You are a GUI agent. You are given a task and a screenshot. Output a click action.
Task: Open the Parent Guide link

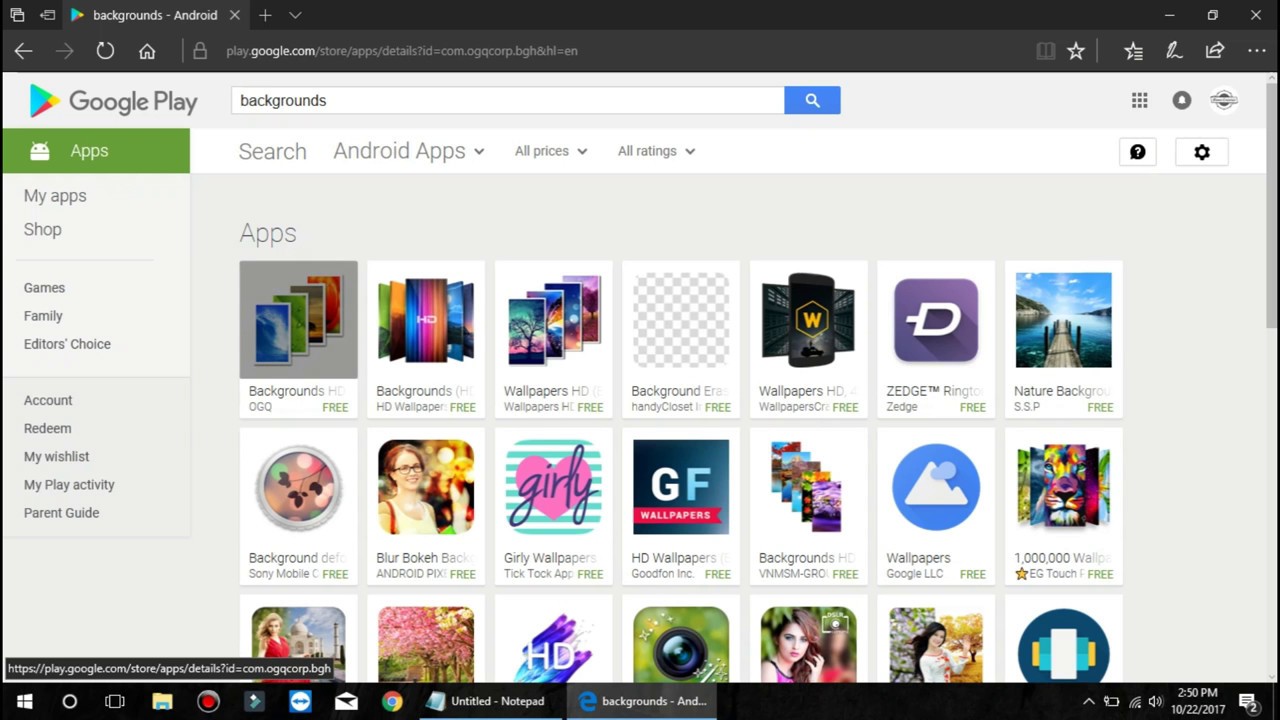tap(61, 513)
